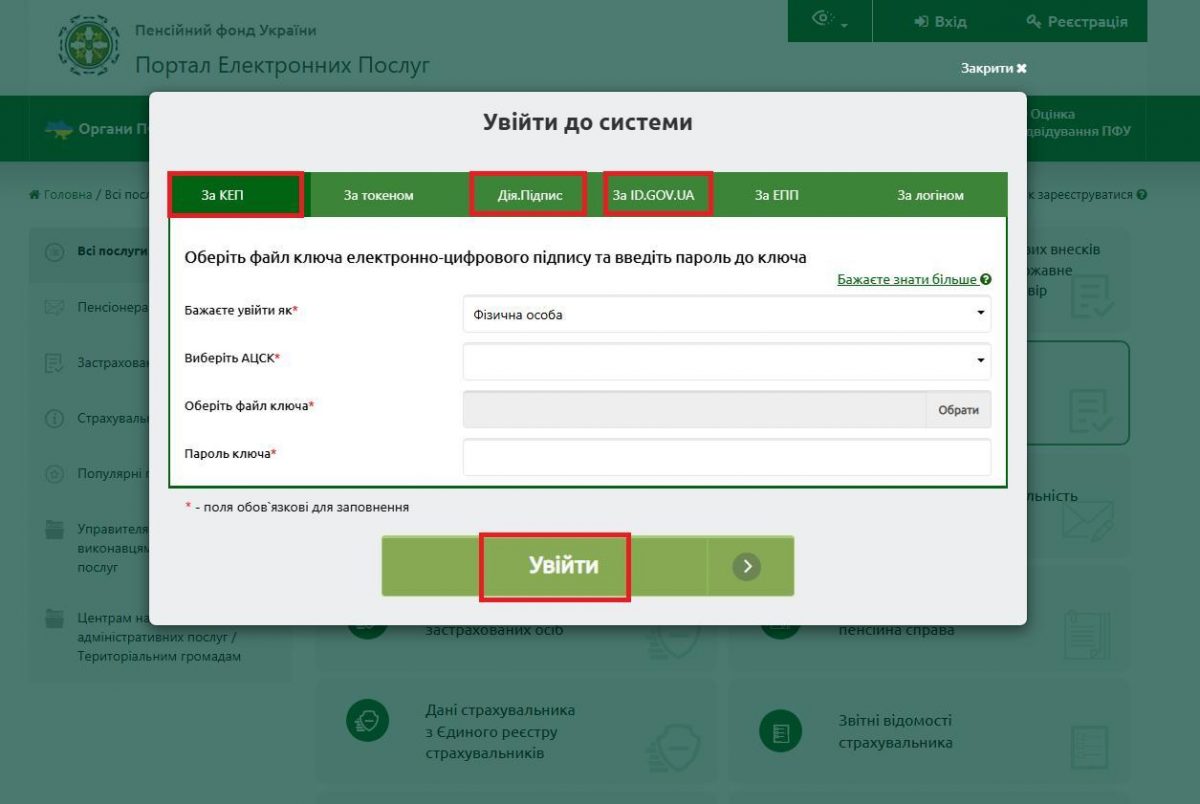The width and height of the screenshot is (1200, 804).
Task: Choose the За логіном tab
Action: click(x=930, y=195)
